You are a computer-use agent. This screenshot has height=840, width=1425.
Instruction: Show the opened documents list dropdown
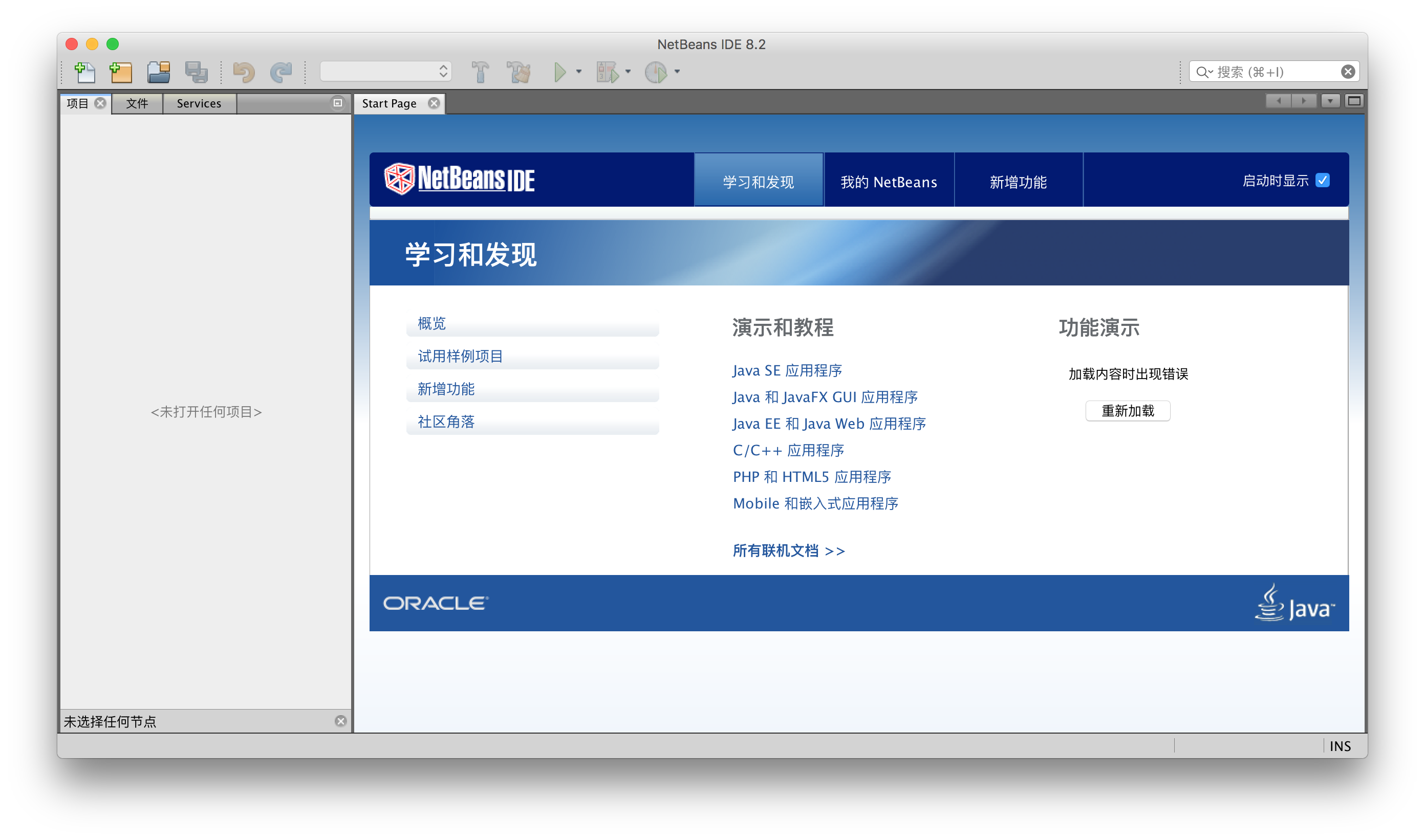(1330, 101)
